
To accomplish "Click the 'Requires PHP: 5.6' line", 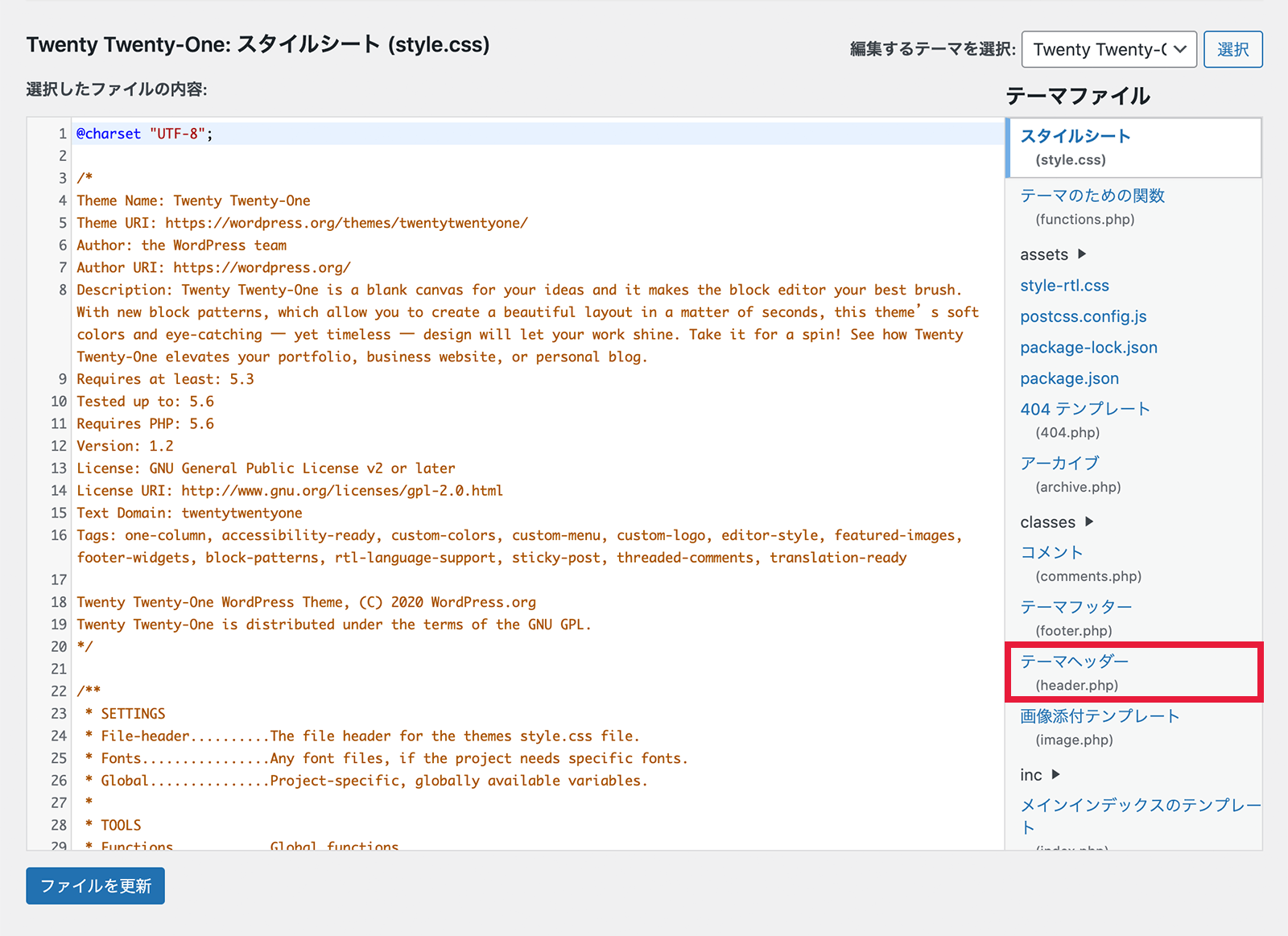I will 145,424.
